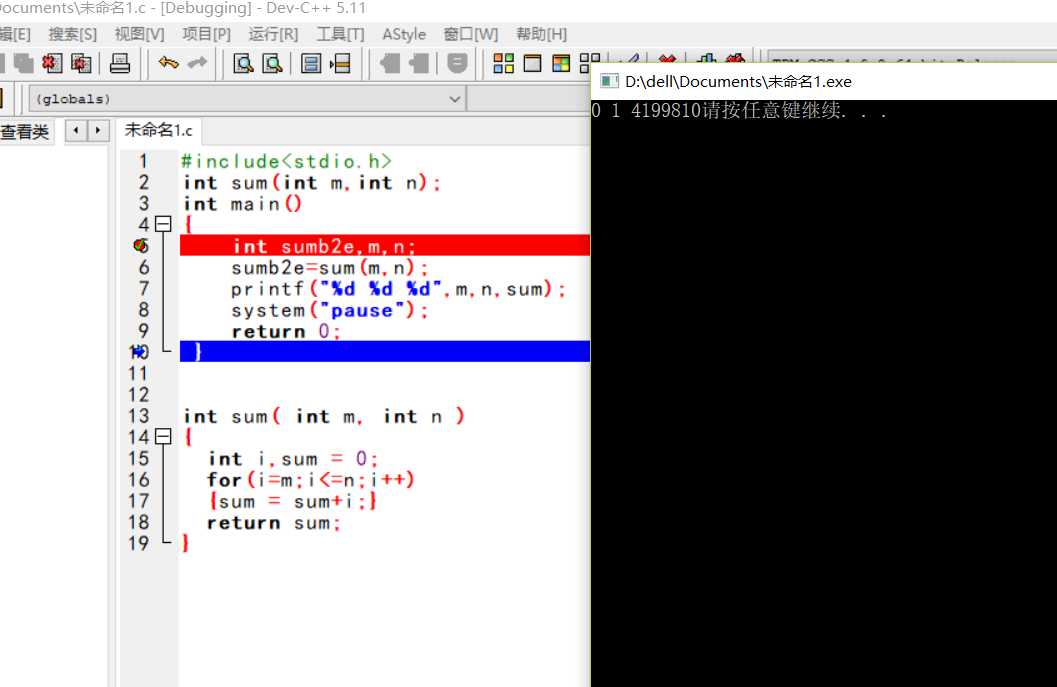Click the 'return sum;' line
The height and width of the screenshot is (687, 1057).
pyautogui.click(x=274, y=523)
